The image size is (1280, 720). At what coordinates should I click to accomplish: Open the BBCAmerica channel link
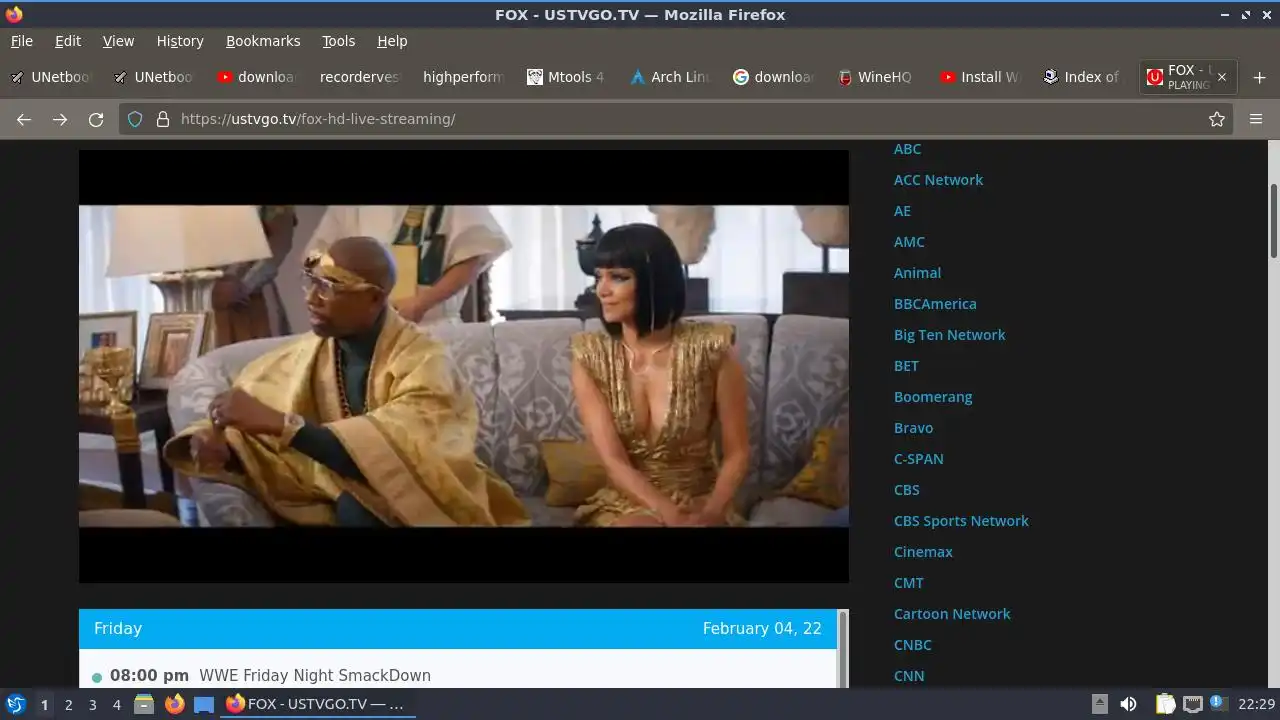pos(935,304)
